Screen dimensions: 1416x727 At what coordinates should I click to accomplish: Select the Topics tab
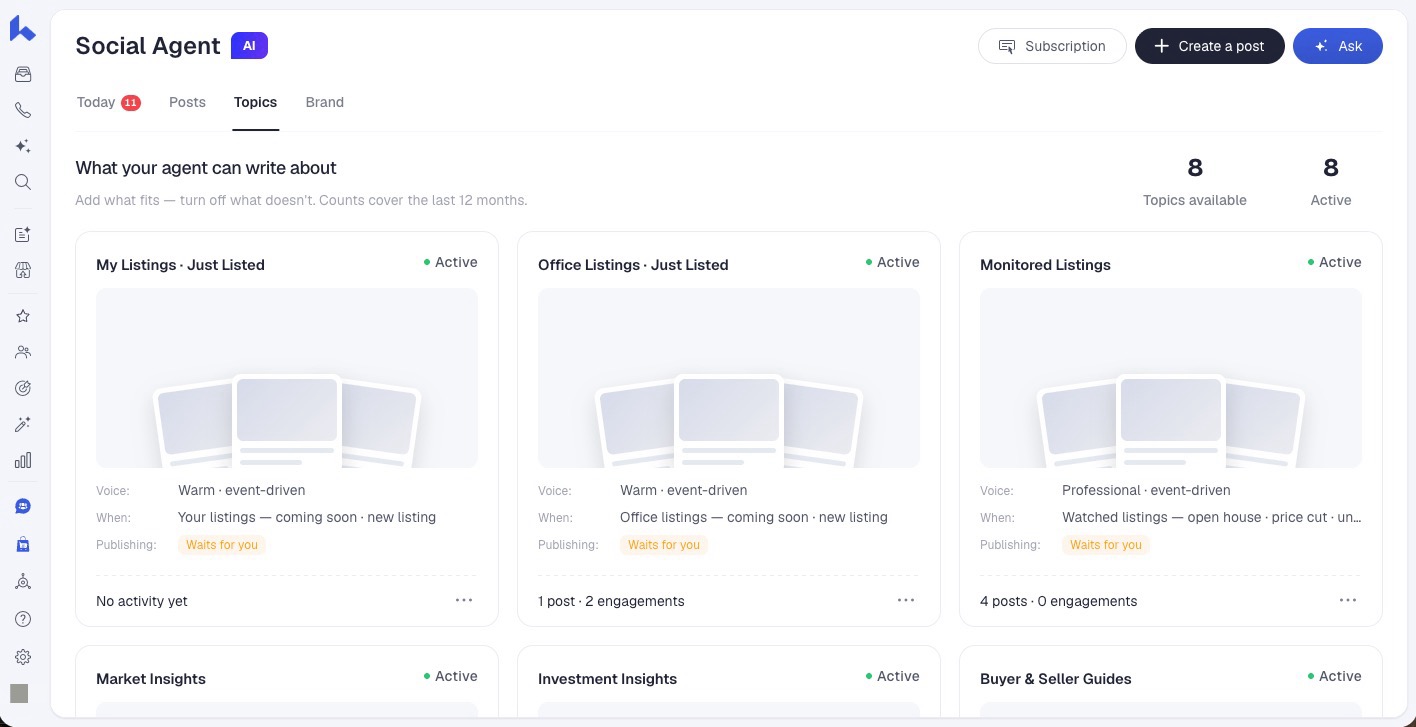(x=255, y=102)
